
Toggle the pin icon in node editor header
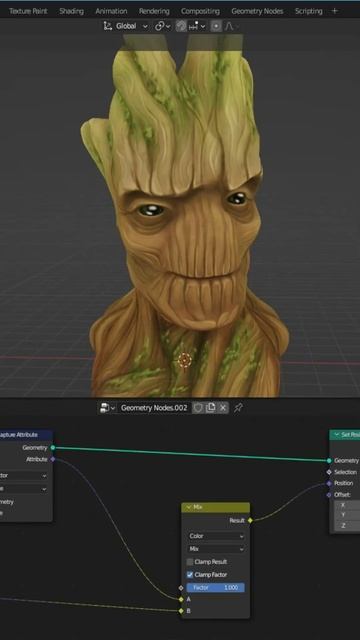coord(238,407)
